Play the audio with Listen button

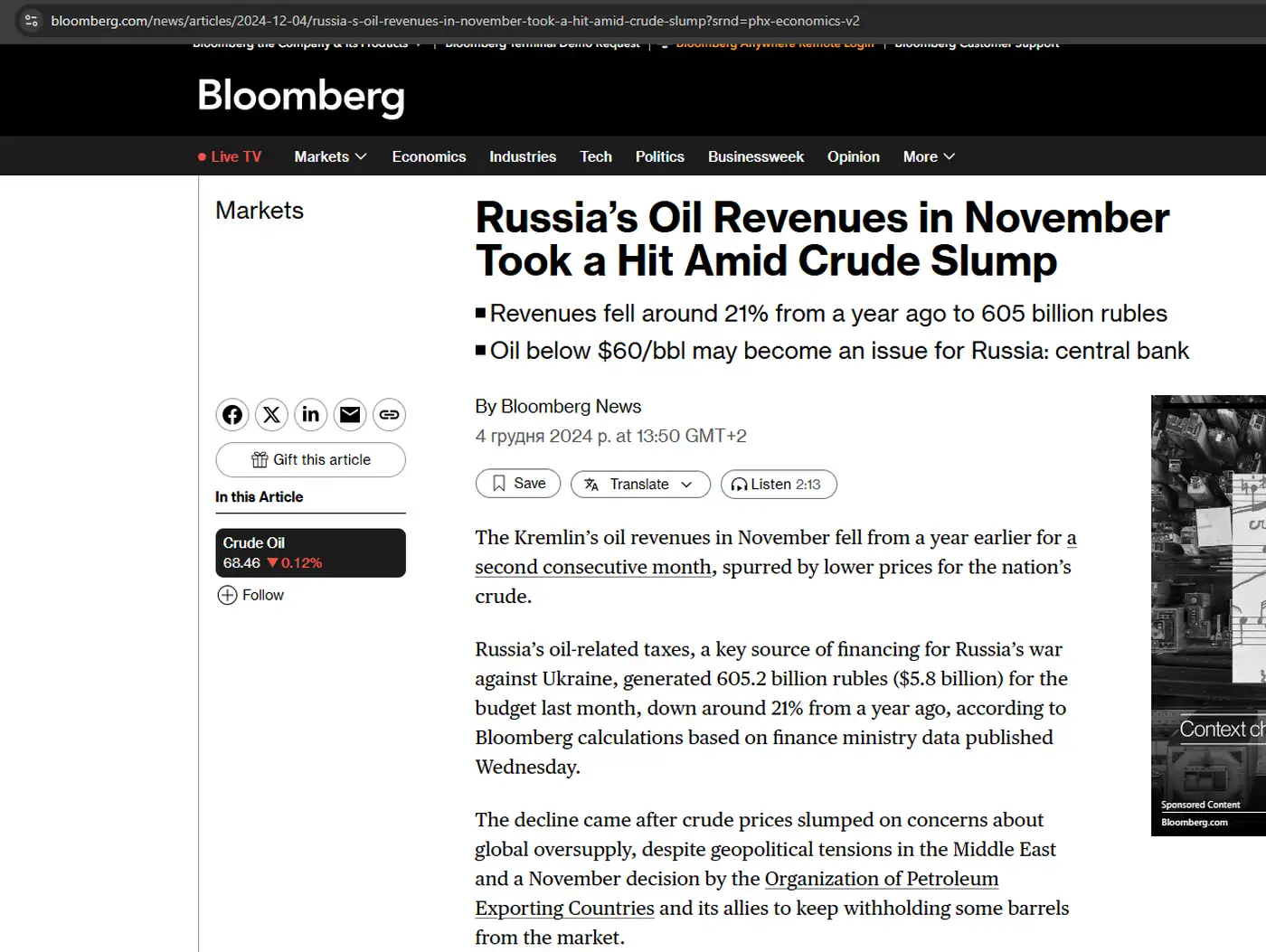pyautogui.click(x=778, y=485)
